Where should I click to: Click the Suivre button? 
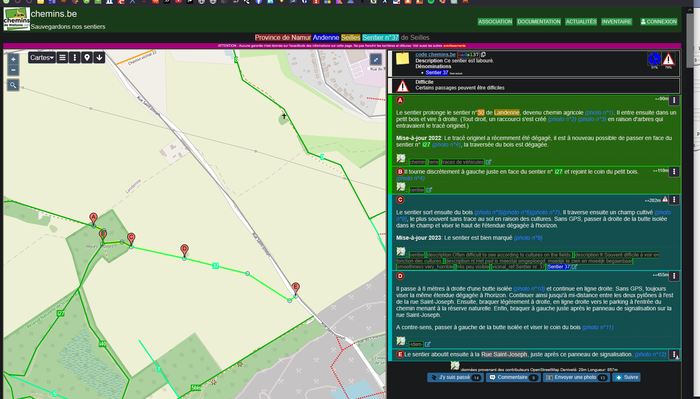point(626,378)
